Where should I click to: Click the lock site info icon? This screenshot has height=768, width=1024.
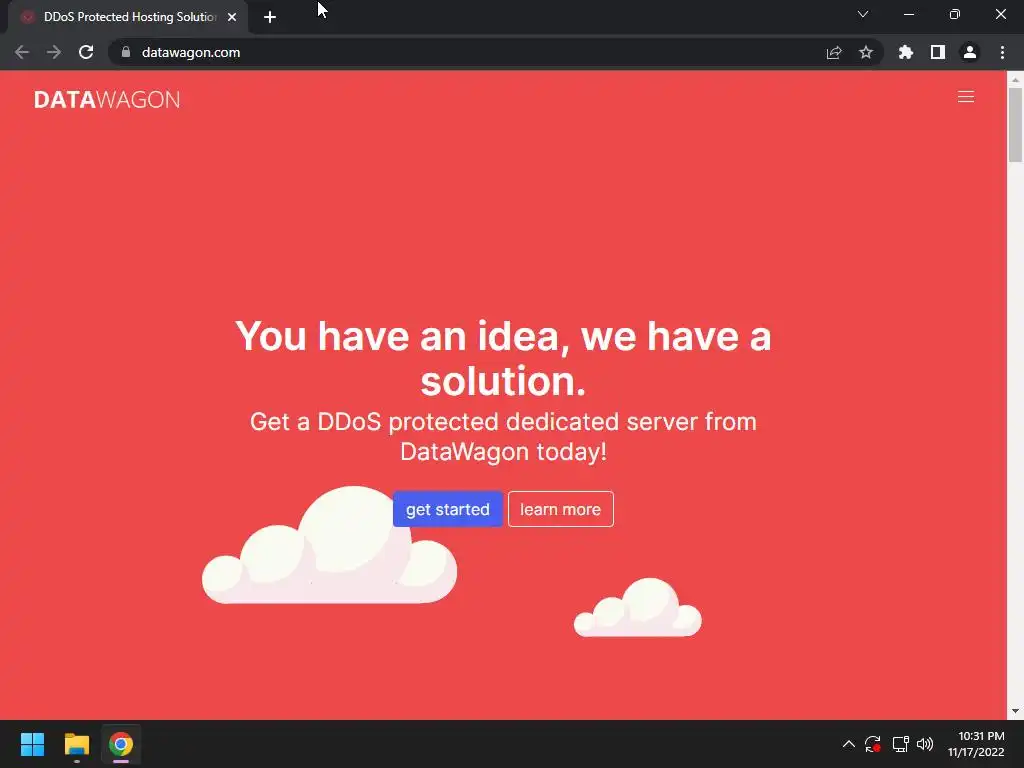(x=126, y=52)
